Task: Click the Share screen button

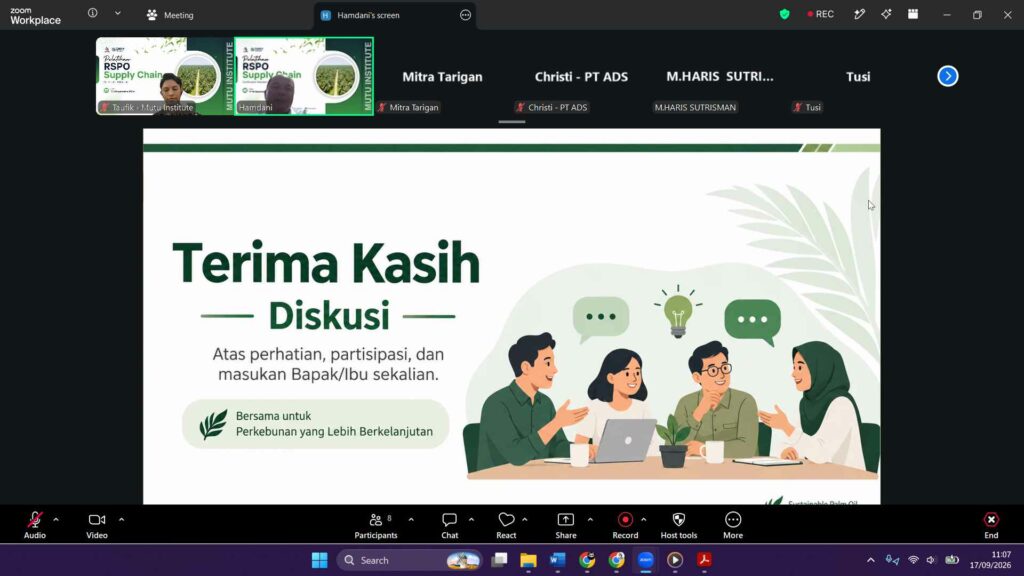Action: click(x=566, y=524)
